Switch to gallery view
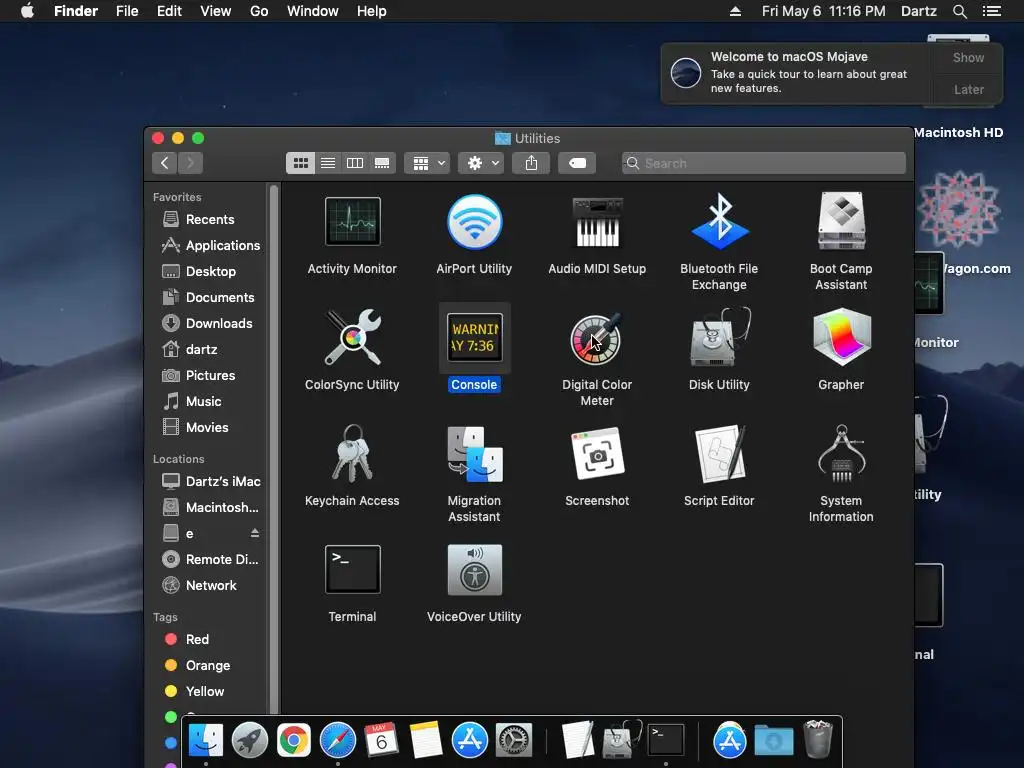 click(382, 163)
